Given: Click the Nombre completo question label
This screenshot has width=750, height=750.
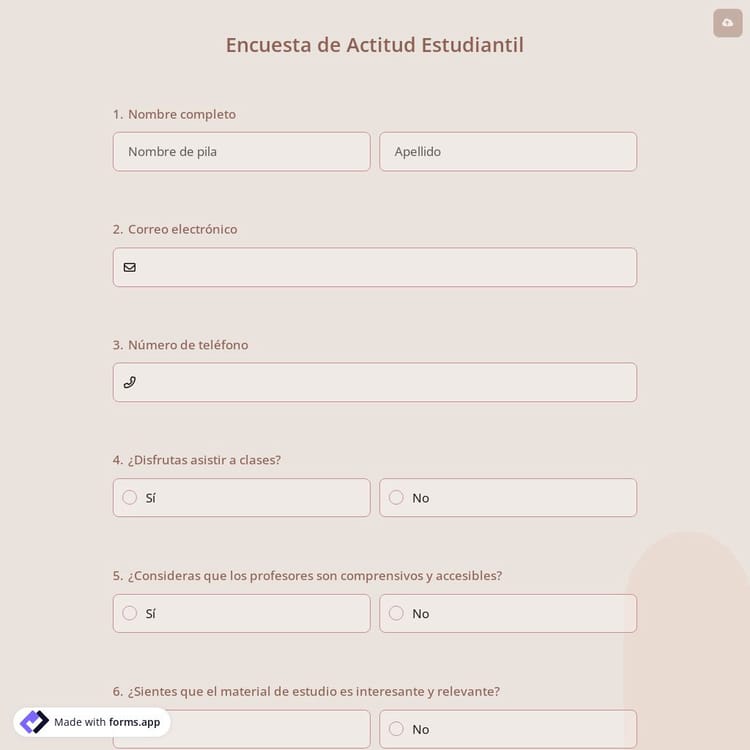Looking at the screenshot, I should (181, 114).
